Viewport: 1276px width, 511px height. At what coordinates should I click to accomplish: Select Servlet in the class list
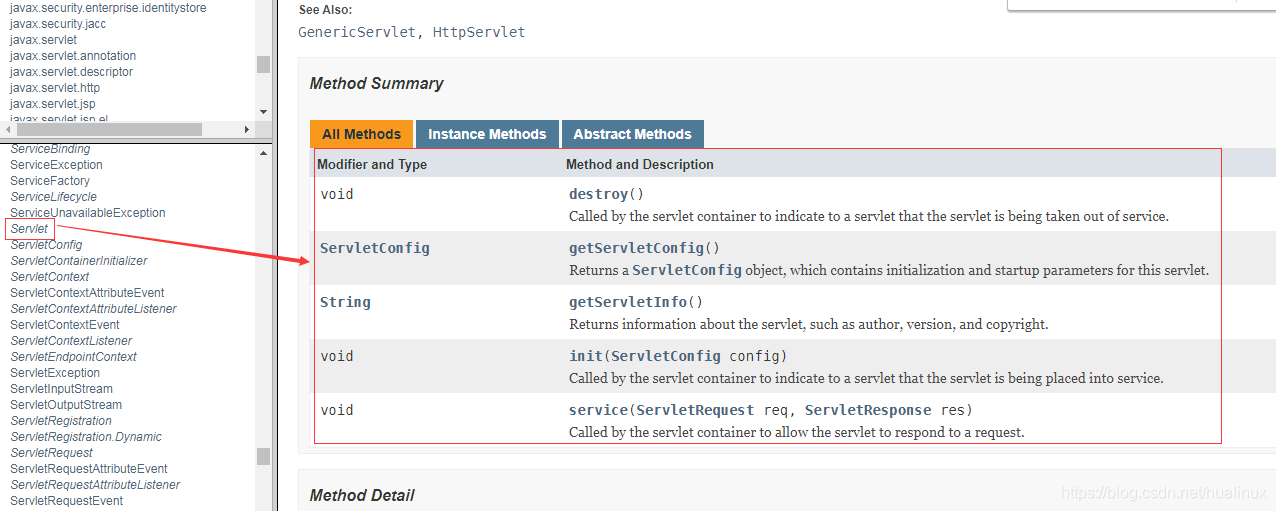29,229
